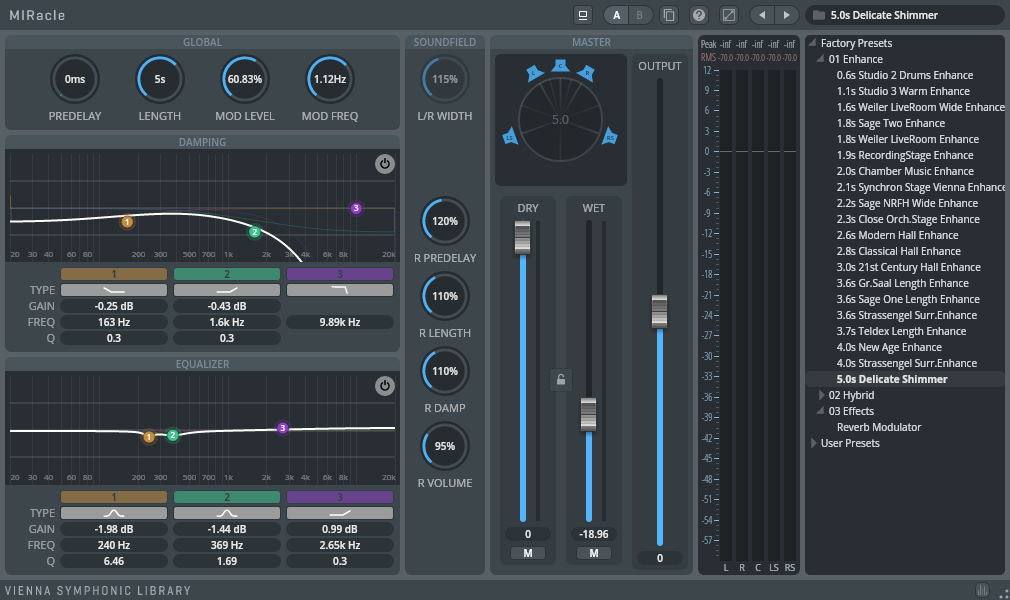Click the Dry fader handle
The height and width of the screenshot is (600, 1010).
click(x=522, y=237)
